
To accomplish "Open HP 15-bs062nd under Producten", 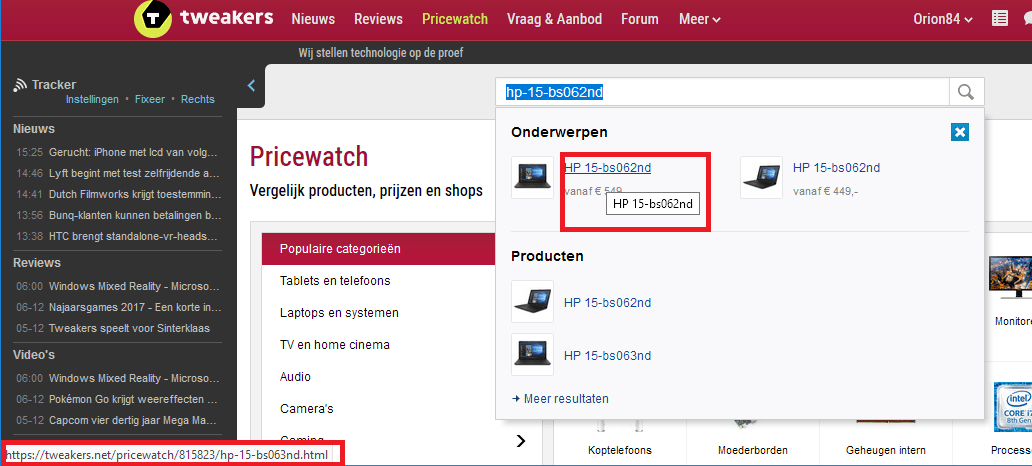I will [x=607, y=303].
